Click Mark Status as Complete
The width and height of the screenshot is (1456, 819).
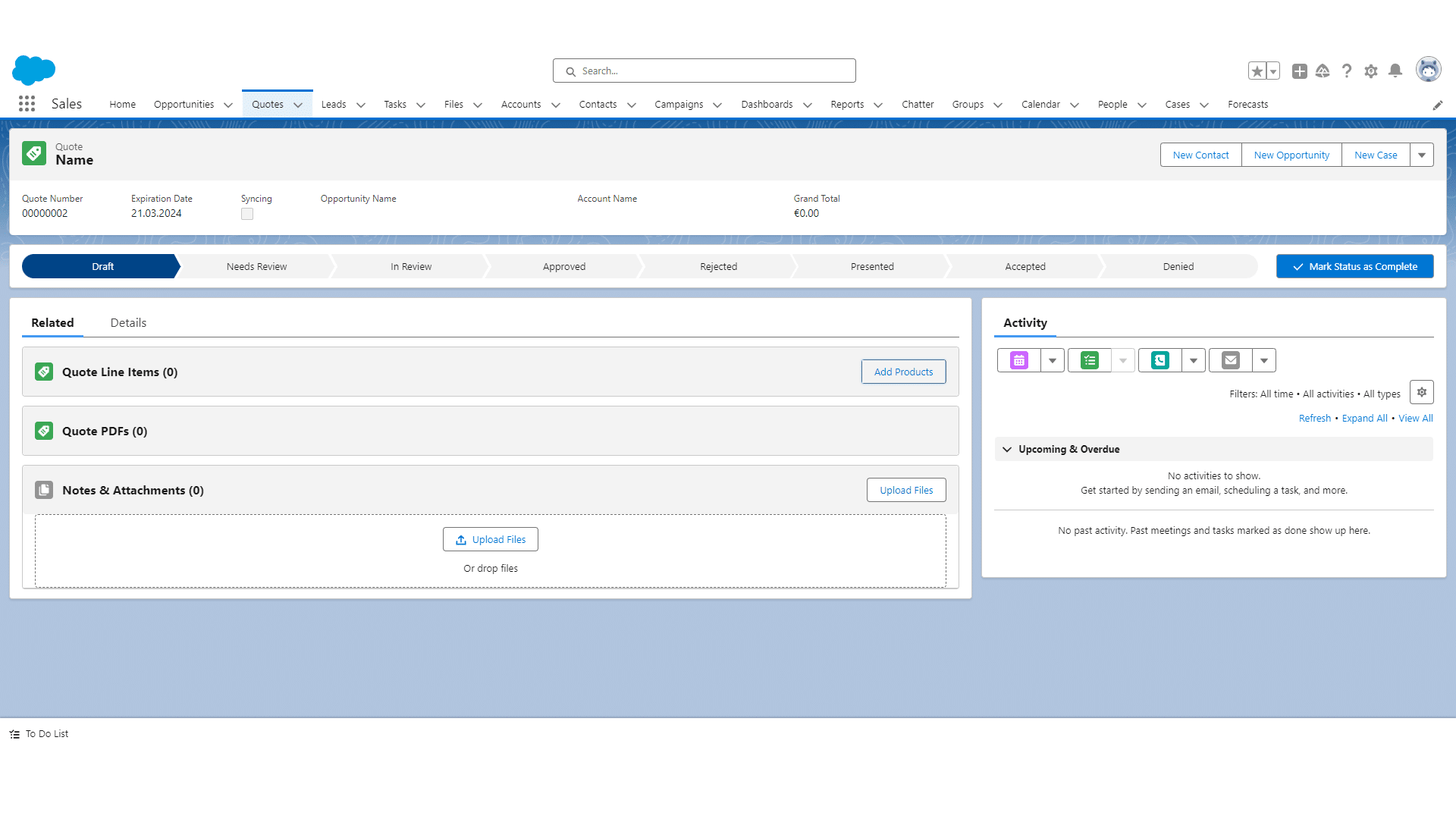1354,266
